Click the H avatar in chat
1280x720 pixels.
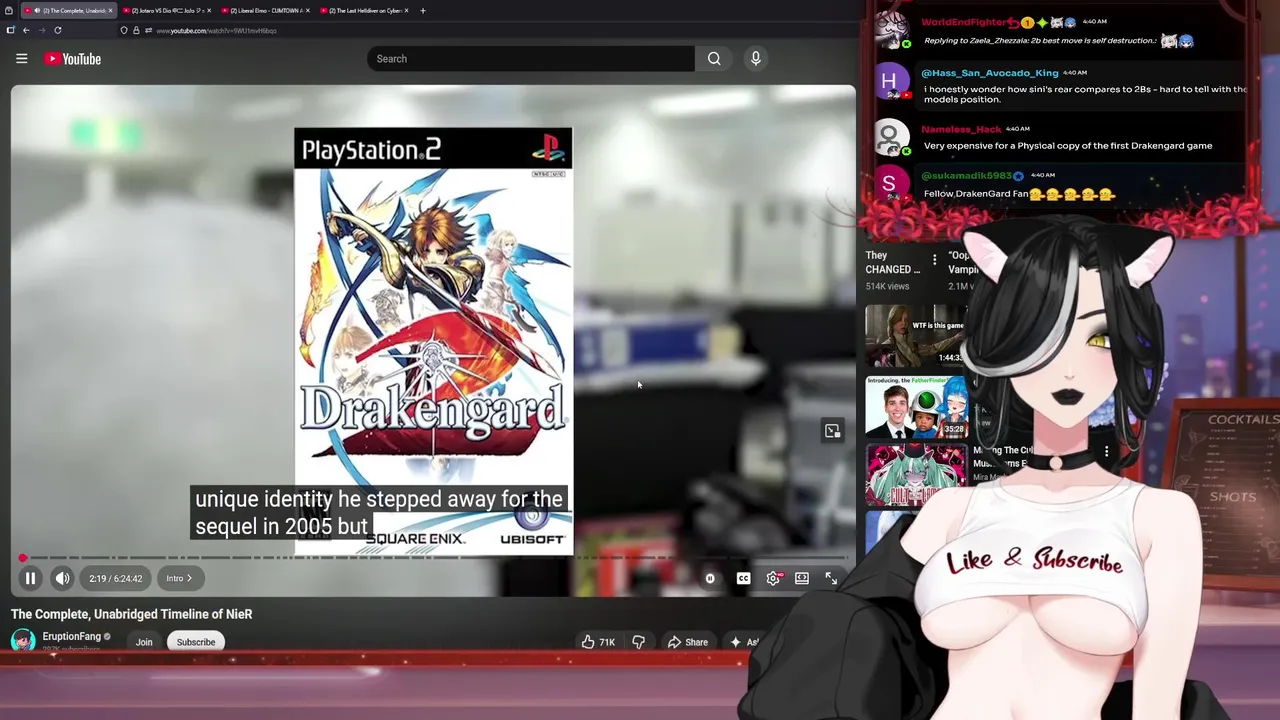click(890, 80)
